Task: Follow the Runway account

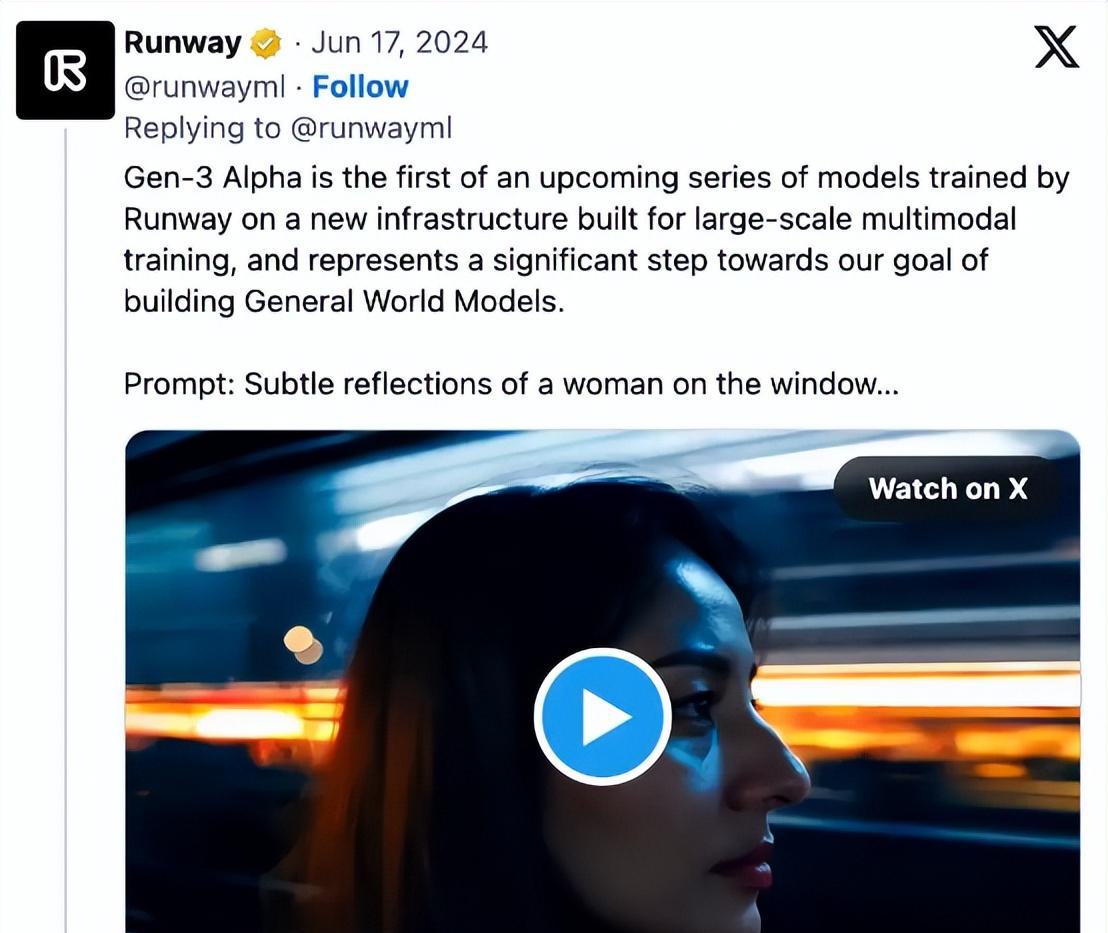Action: (360, 87)
